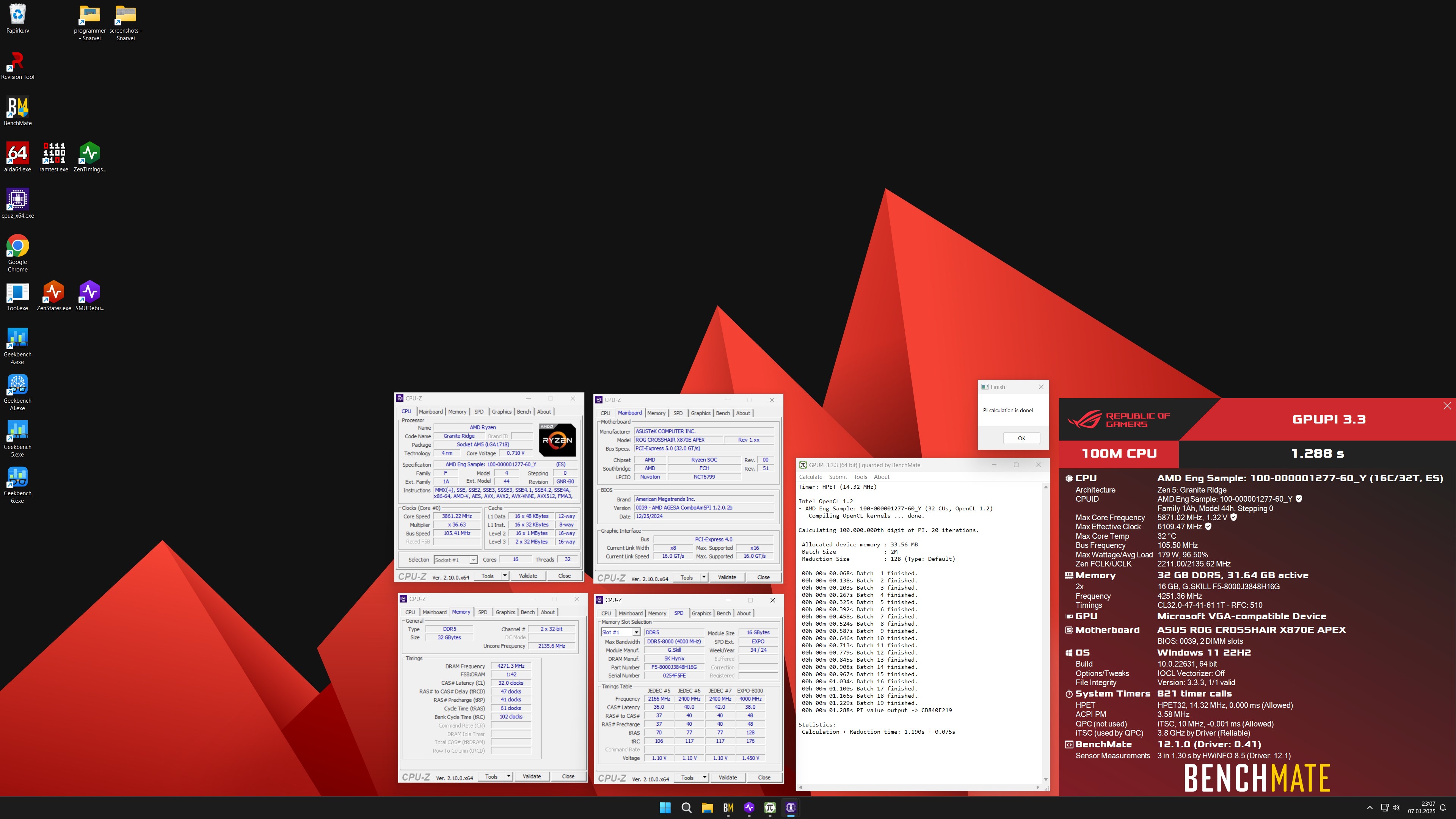This screenshot has height=819, width=1456.
Task: Launch the BenchMate desktop shortcut
Action: pos(17,111)
